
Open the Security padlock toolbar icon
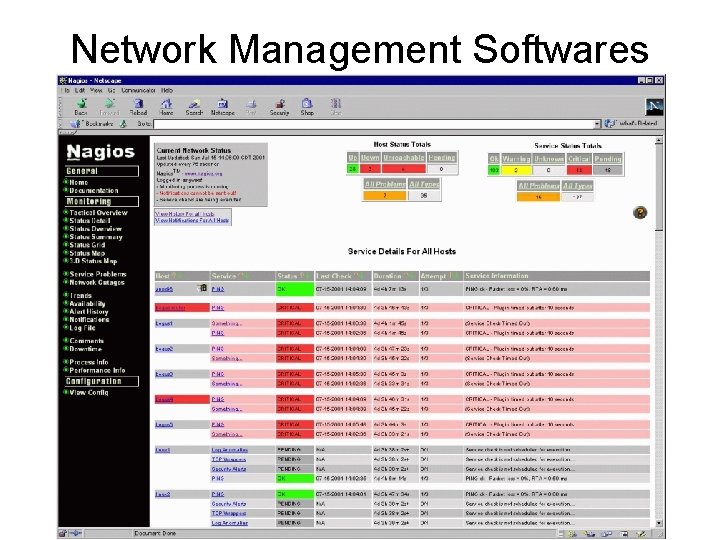click(x=279, y=107)
